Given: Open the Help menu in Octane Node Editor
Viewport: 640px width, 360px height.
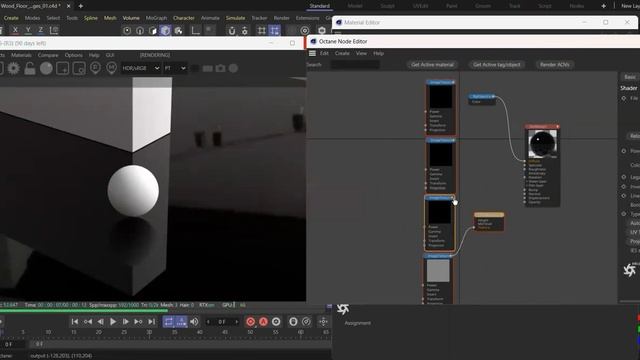Looking at the screenshot, I should point(378,53).
